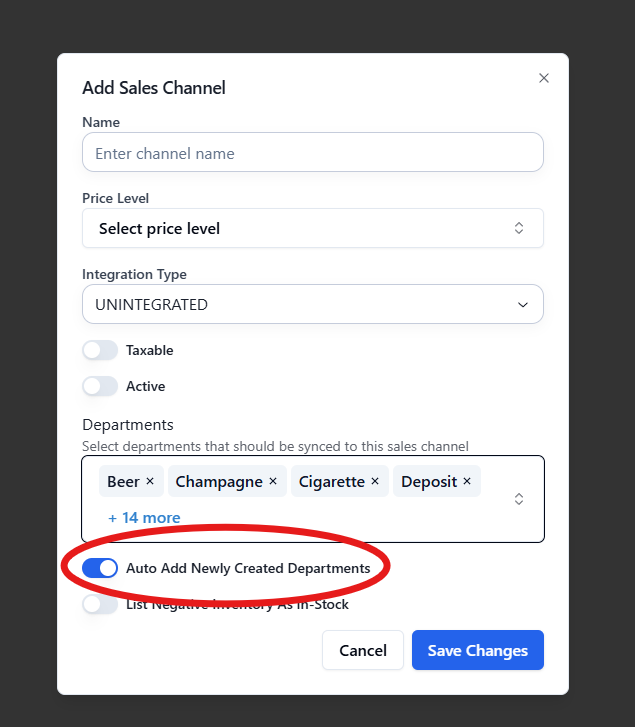Click the Price Level up-down arrows icon
The height and width of the screenshot is (727, 635).
(519, 228)
